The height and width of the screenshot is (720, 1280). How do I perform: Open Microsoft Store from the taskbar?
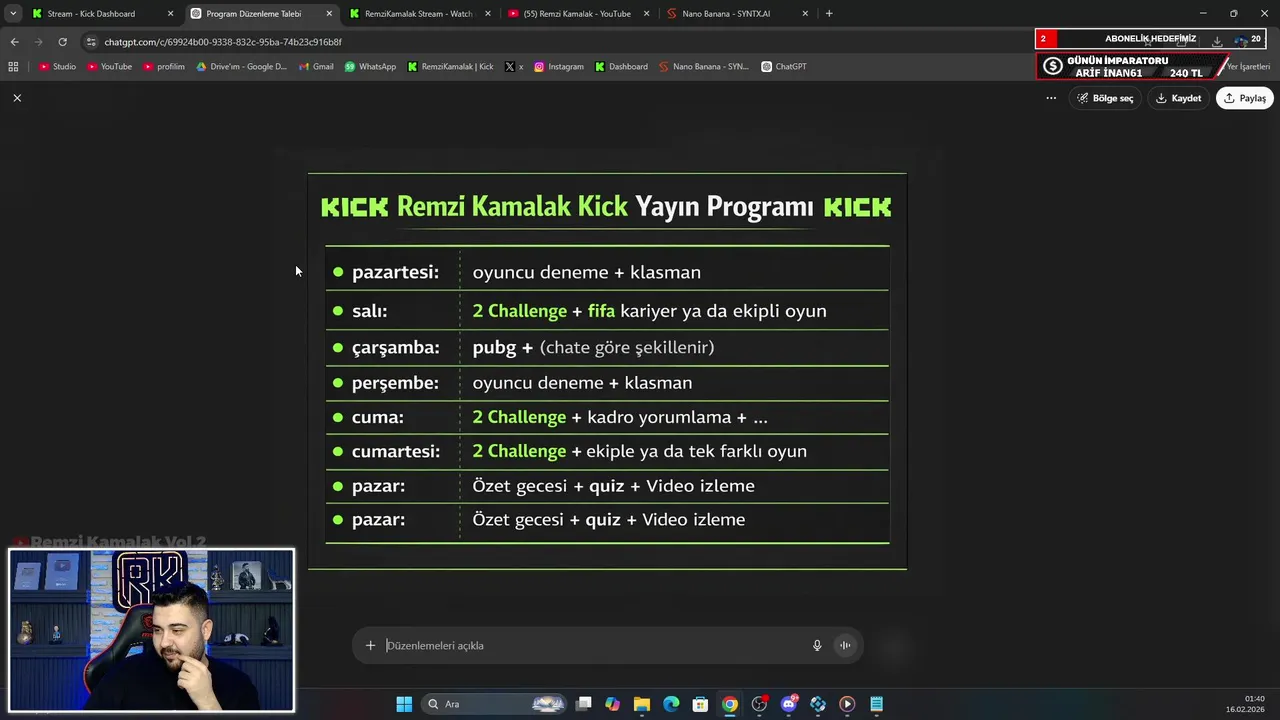(x=701, y=704)
